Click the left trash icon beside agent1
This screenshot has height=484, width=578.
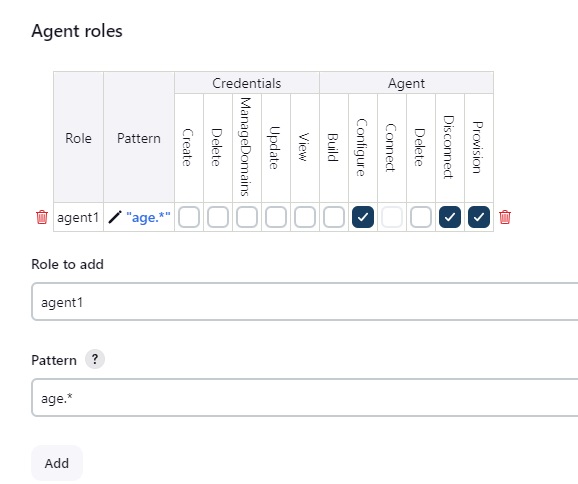coord(42,217)
